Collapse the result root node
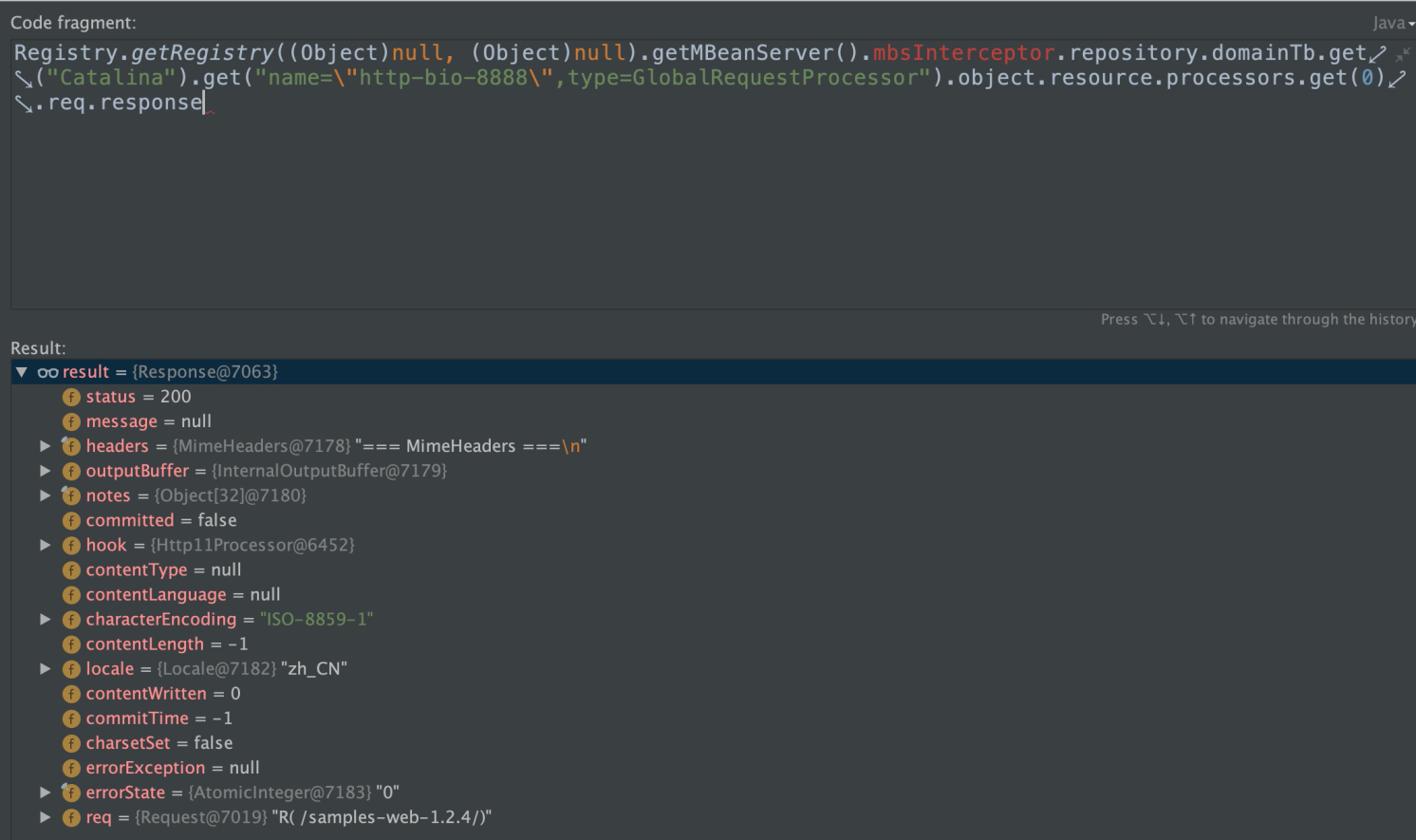 click(21, 372)
